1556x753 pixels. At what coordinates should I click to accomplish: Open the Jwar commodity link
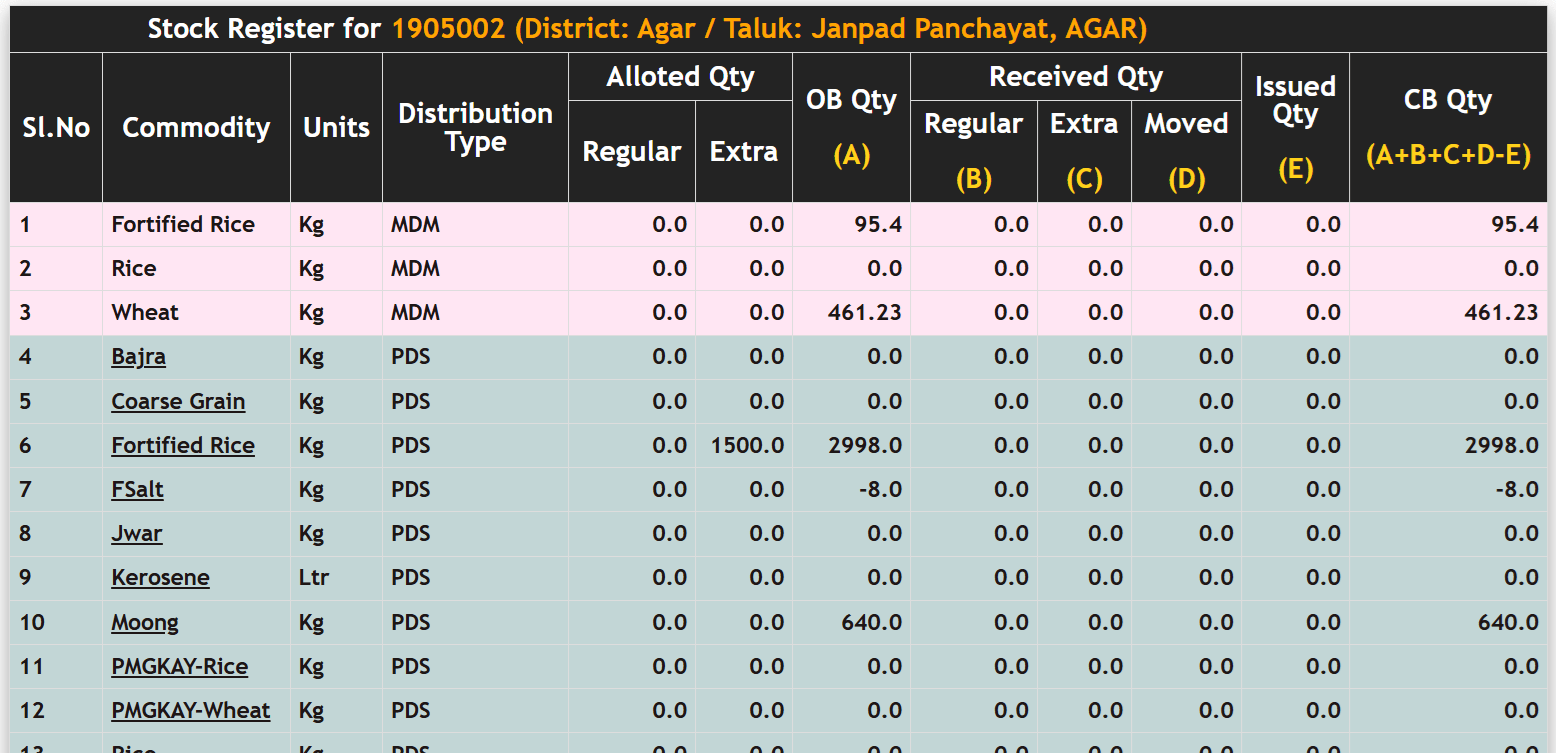(x=137, y=533)
